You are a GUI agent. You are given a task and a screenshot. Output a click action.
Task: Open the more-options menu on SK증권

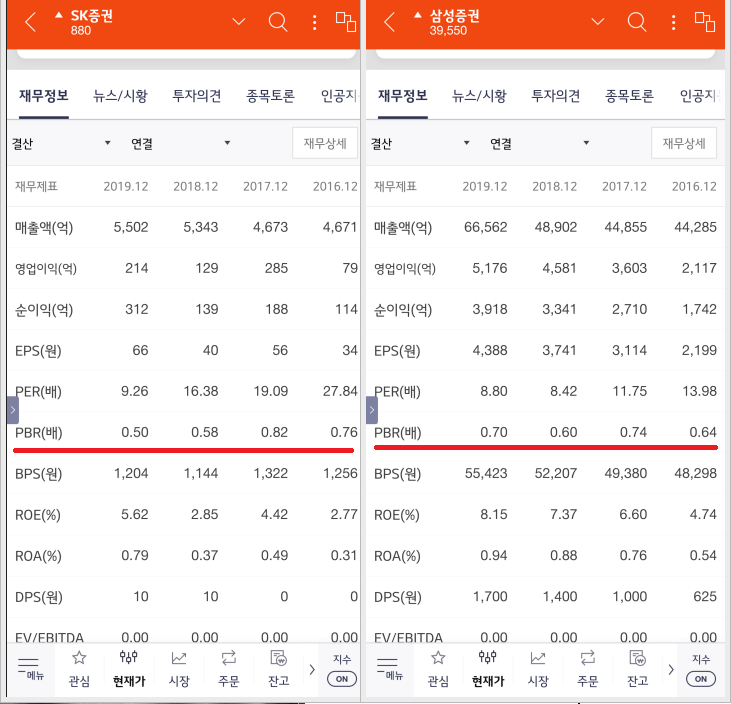pos(315,22)
